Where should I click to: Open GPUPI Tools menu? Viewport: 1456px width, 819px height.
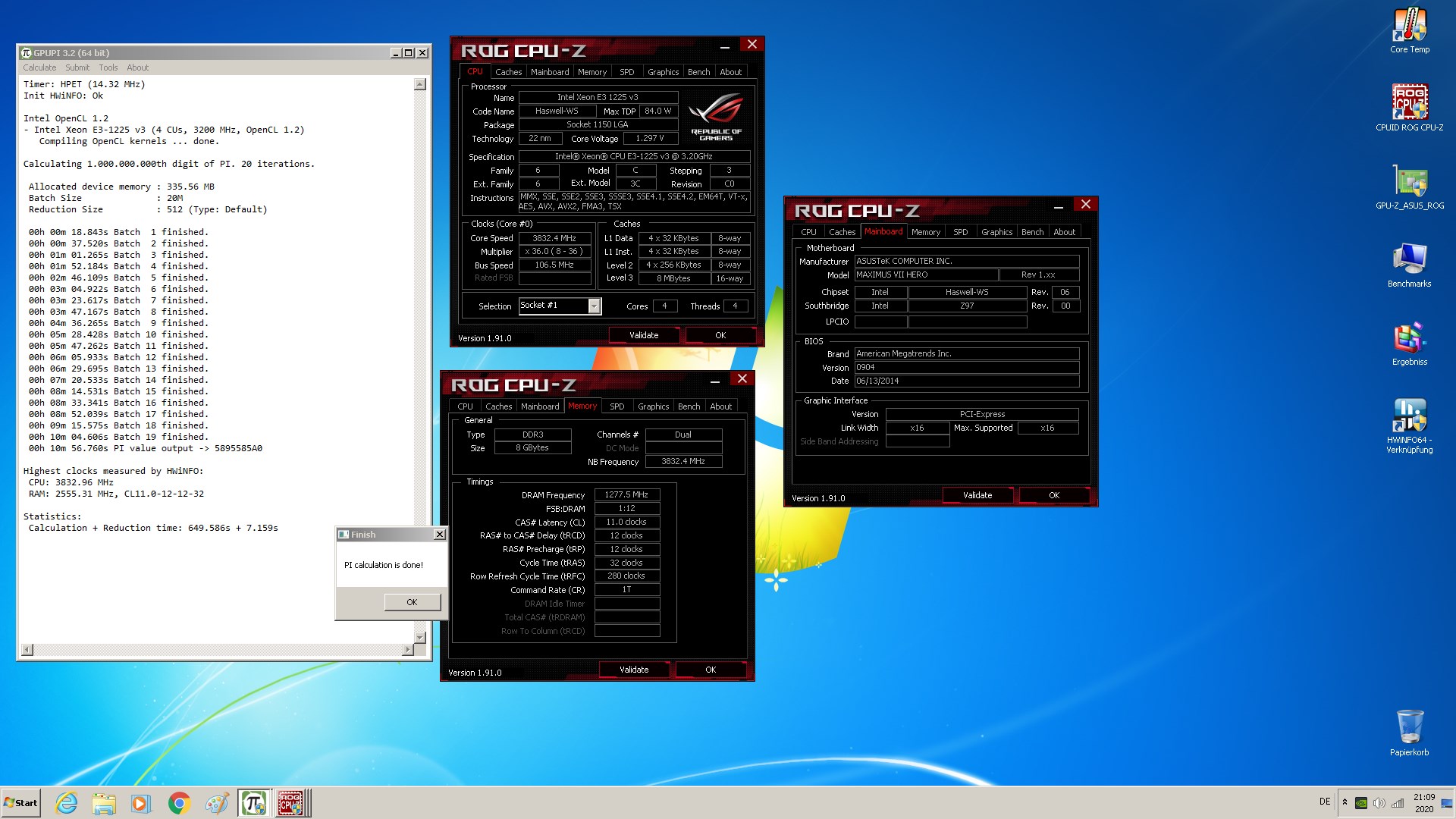108,67
